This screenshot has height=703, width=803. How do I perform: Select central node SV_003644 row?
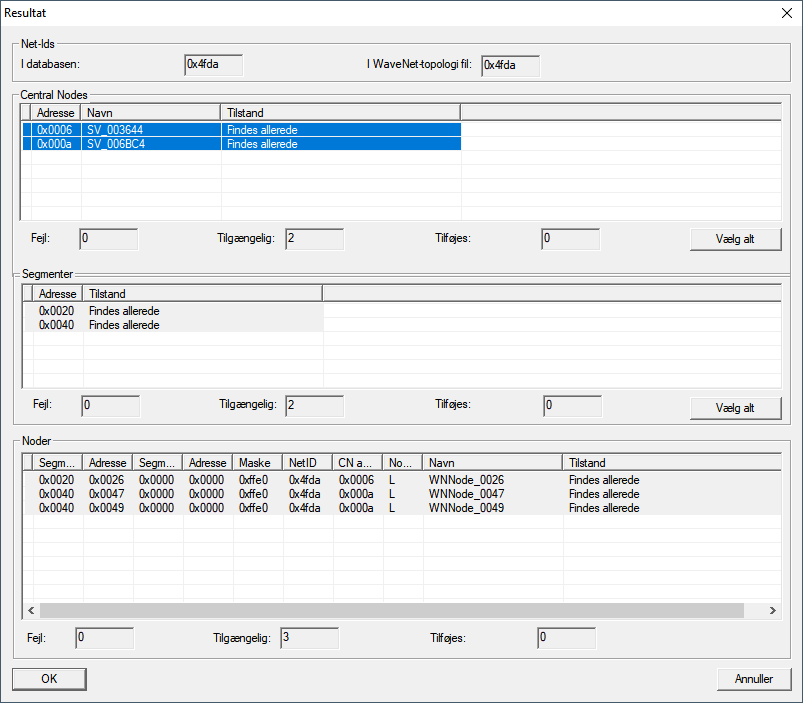tap(150, 130)
